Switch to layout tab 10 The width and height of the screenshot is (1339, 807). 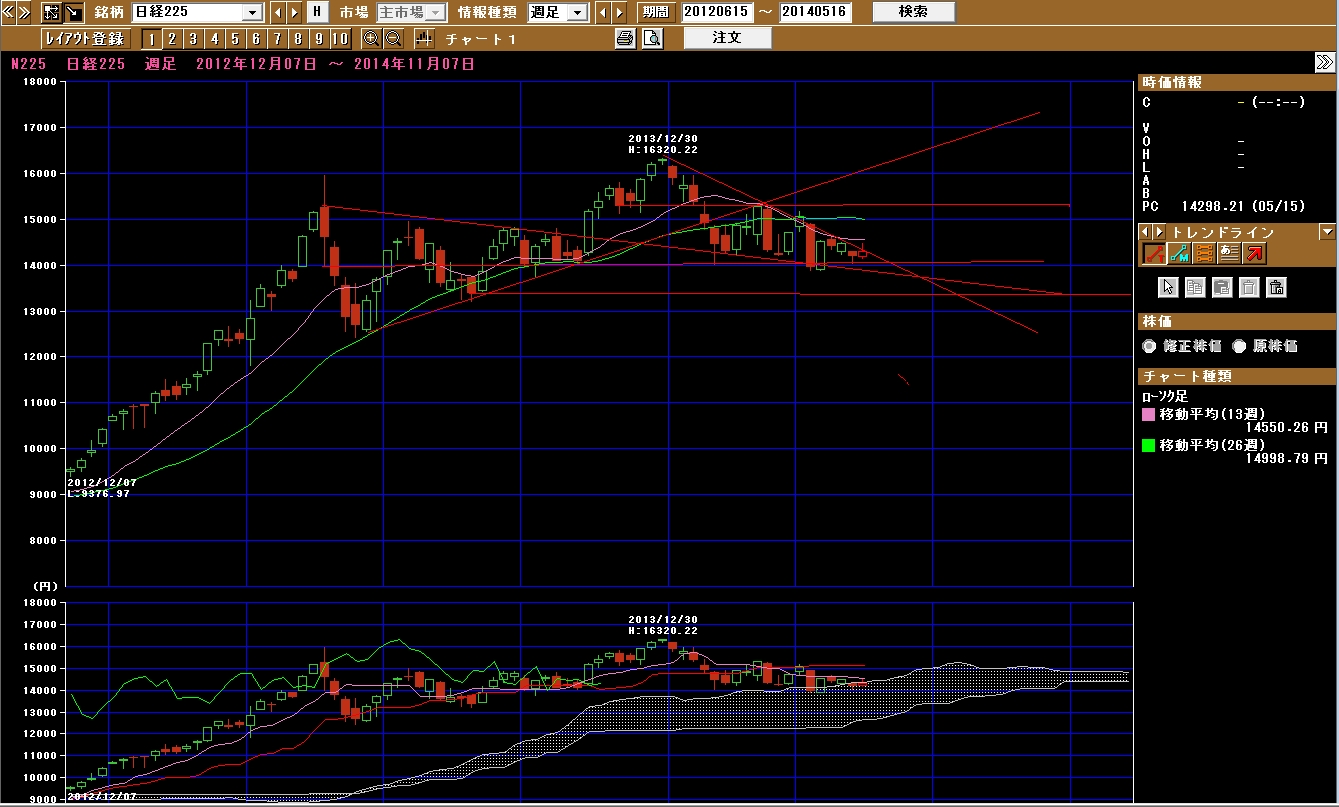(x=340, y=38)
